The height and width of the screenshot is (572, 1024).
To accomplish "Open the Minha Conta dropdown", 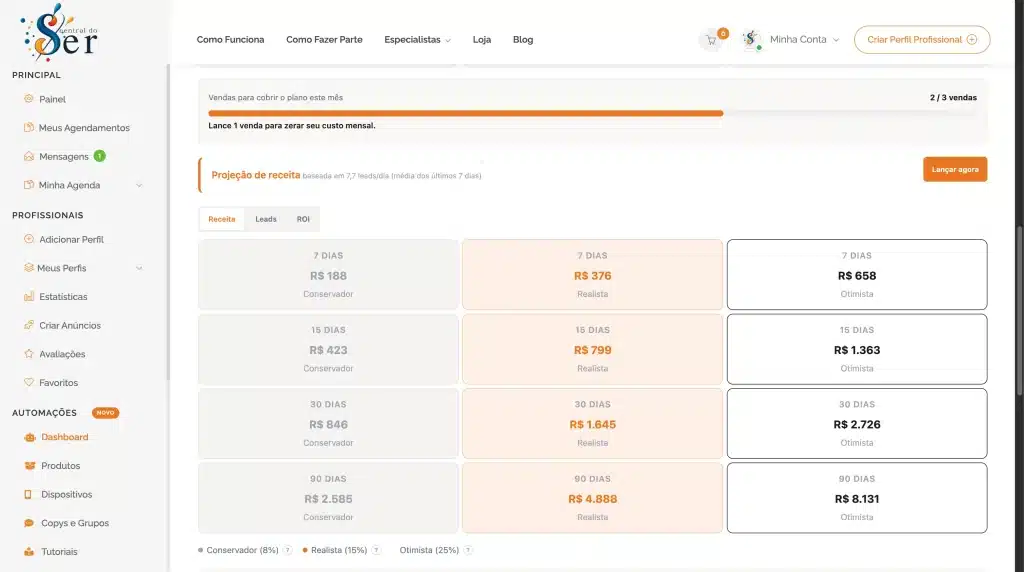I will (804, 40).
